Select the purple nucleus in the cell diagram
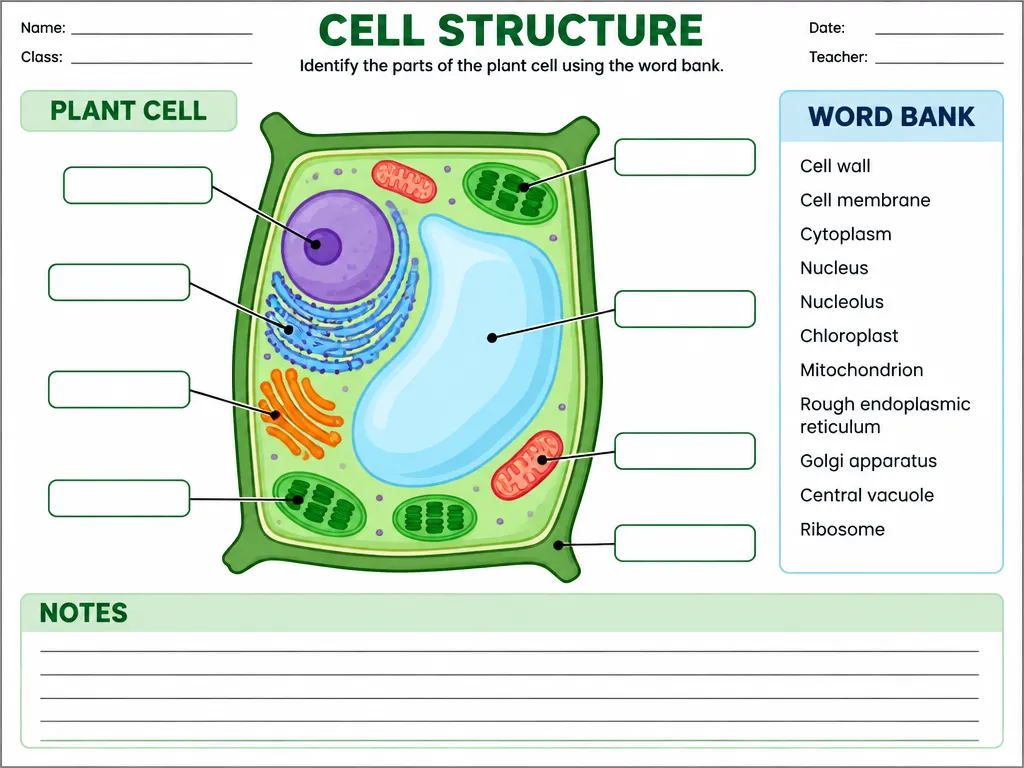Viewport: 1024px width, 768px height. pos(338,246)
